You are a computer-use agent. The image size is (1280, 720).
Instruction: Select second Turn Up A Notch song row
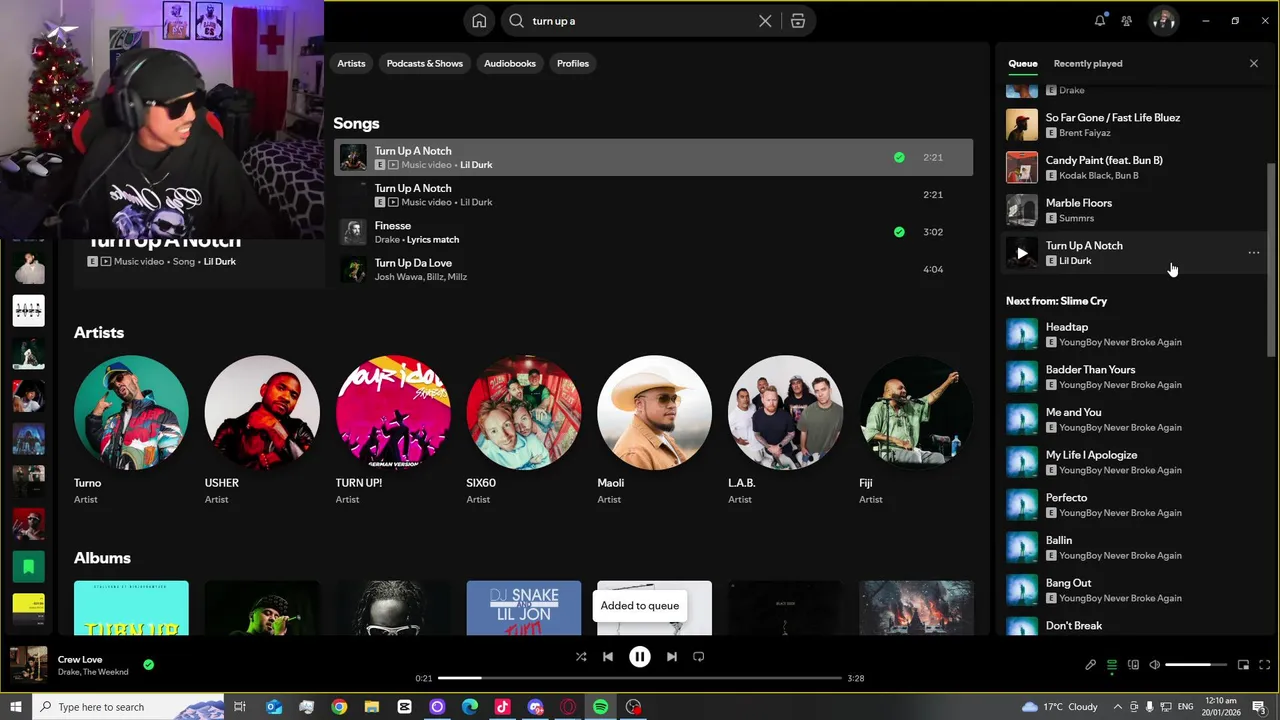pos(653,195)
